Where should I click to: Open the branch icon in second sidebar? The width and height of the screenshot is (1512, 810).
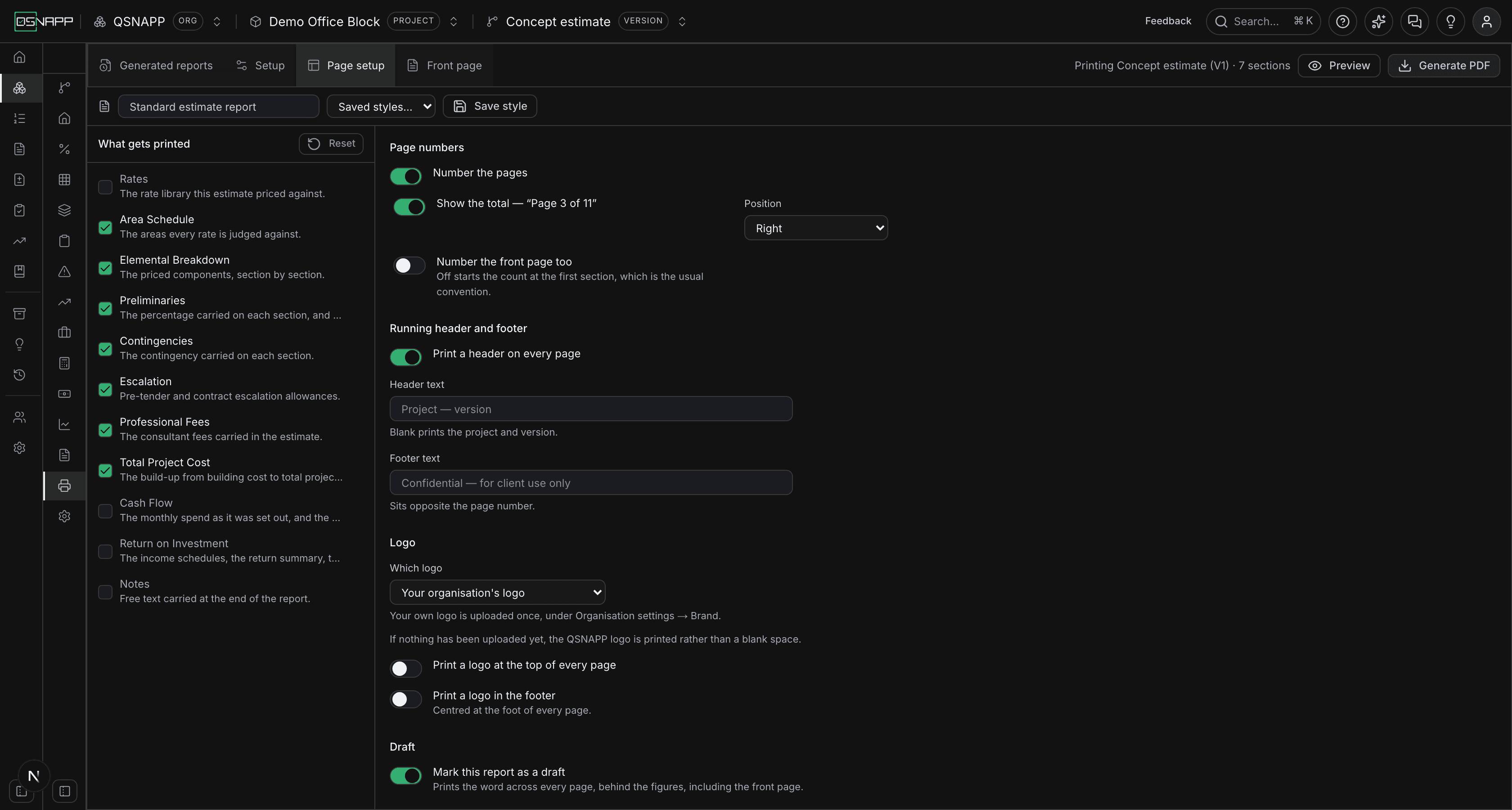click(64, 87)
